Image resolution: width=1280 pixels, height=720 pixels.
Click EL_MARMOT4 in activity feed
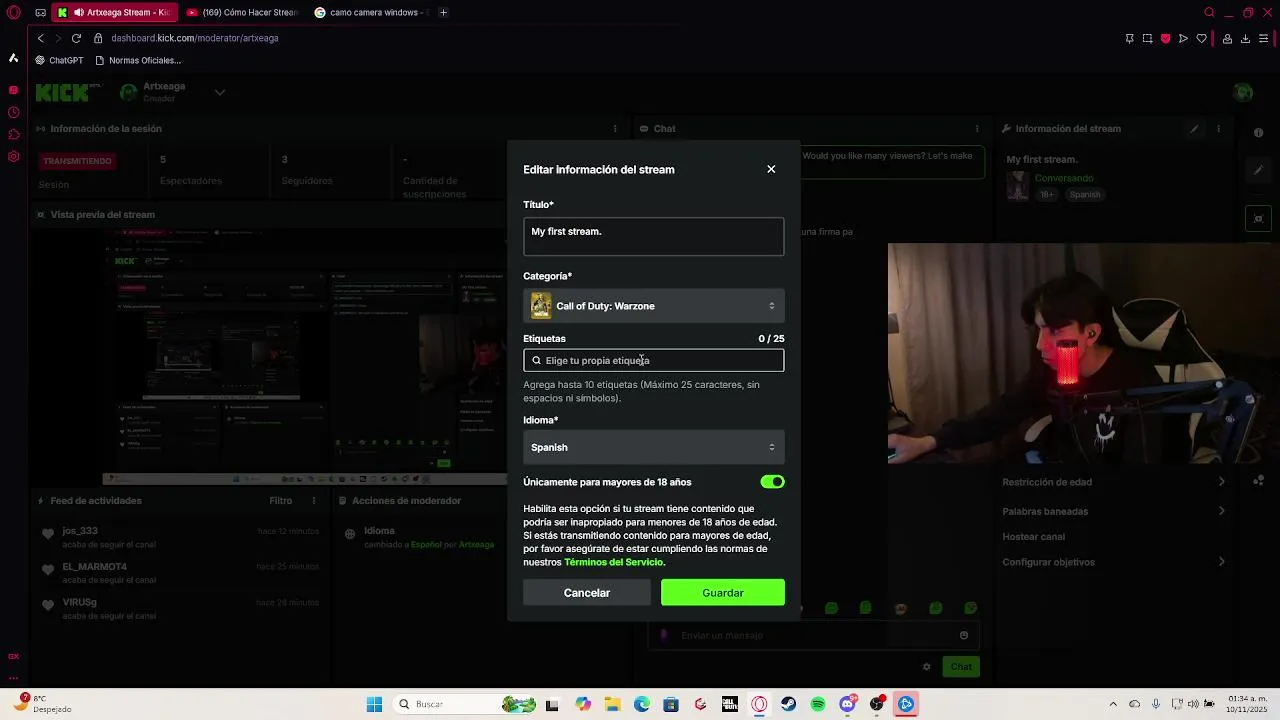[94, 567]
